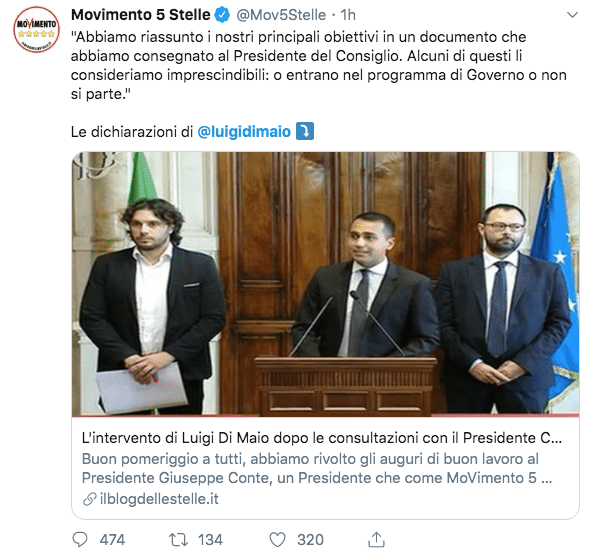Open the share upload icon
592x556 pixels.
(x=376, y=539)
